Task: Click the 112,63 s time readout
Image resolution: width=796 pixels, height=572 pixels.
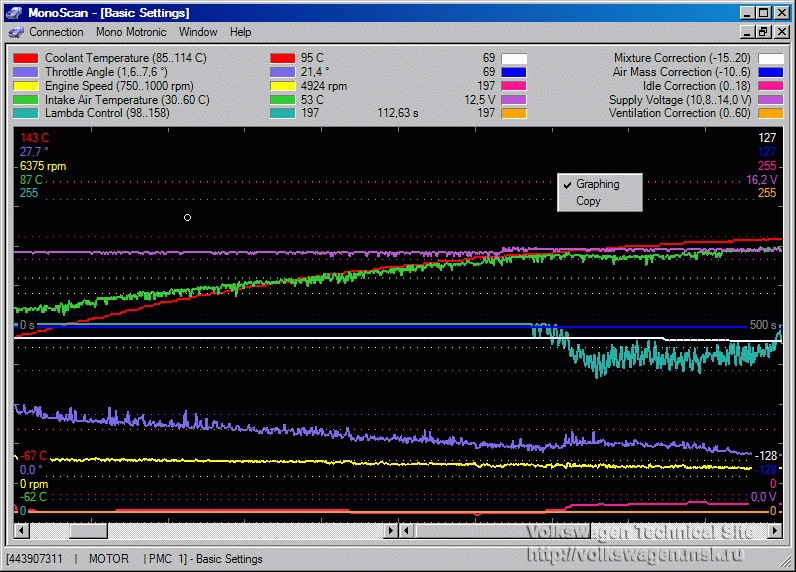Action: 397,113
